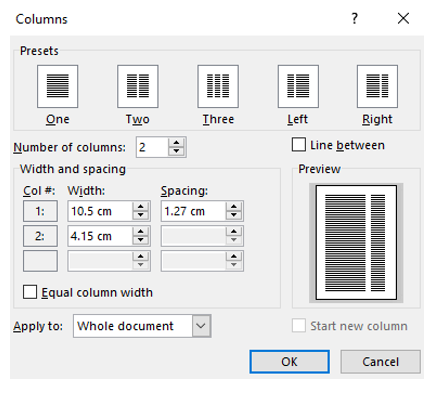The height and width of the screenshot is (394, 432).
Task: Click the column 2: label box
Action: click(40, 236)
